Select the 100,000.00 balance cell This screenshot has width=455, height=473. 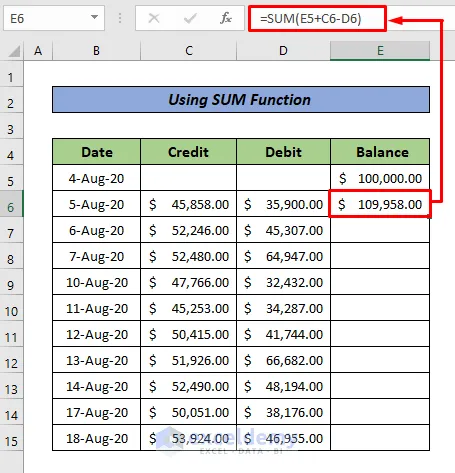(380, 178)
